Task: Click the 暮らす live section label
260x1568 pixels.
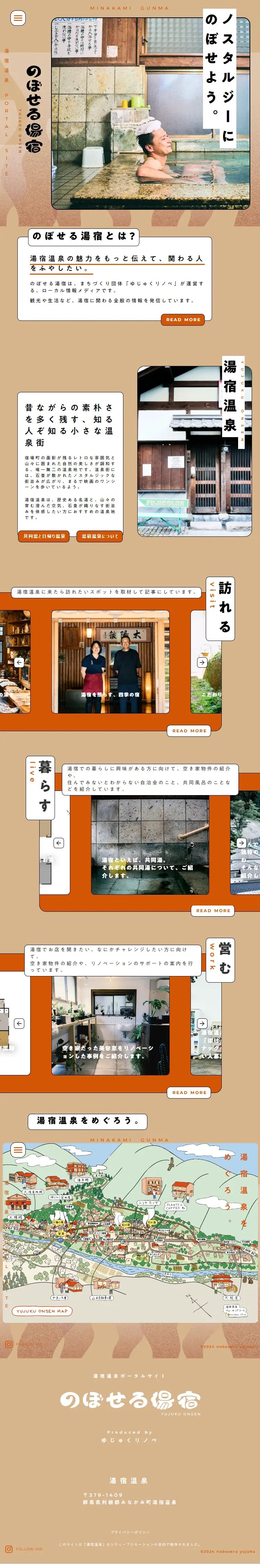Action: [40, 788]
